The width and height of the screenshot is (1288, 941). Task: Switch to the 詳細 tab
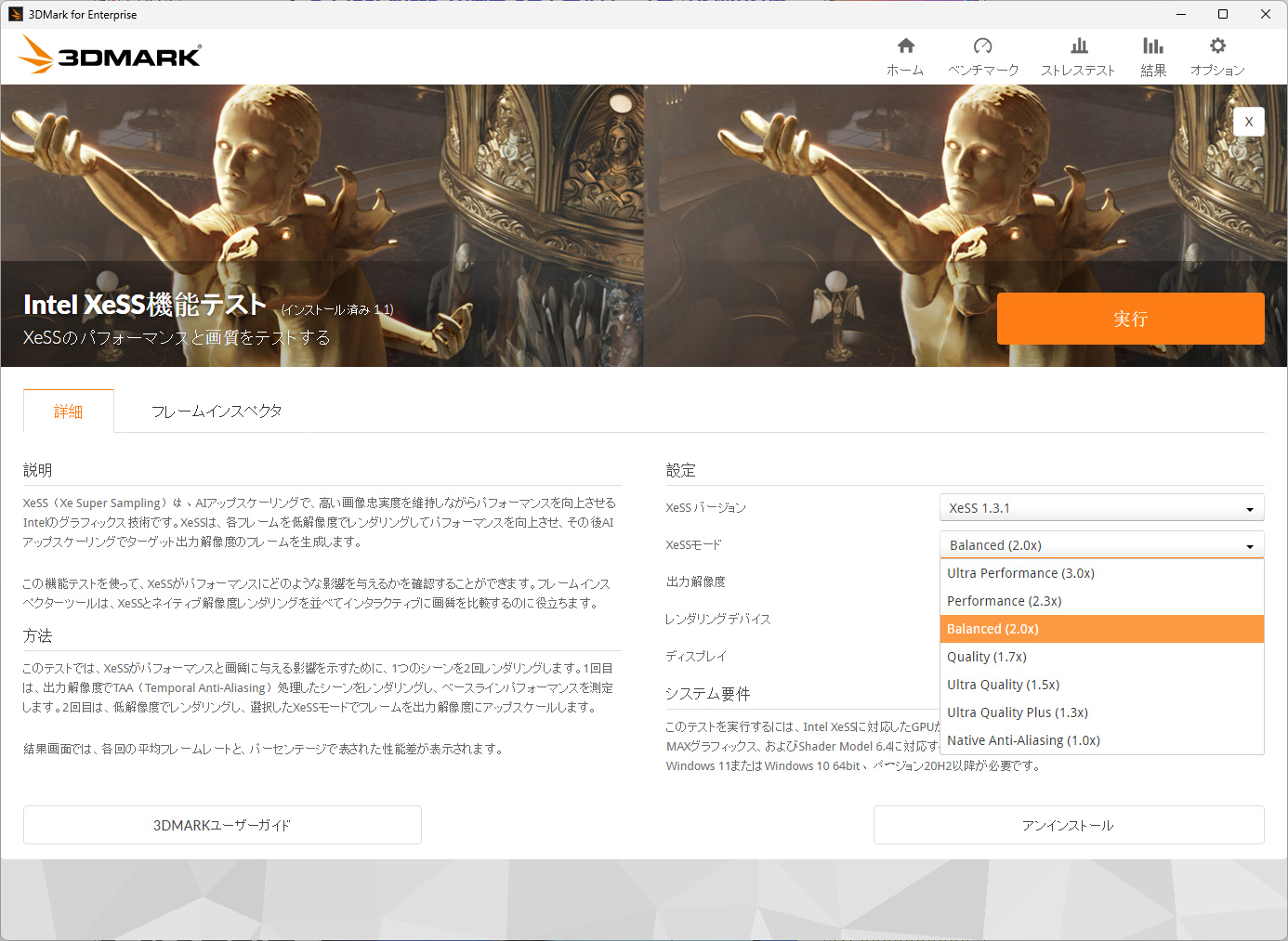click(x=69, y=411)
